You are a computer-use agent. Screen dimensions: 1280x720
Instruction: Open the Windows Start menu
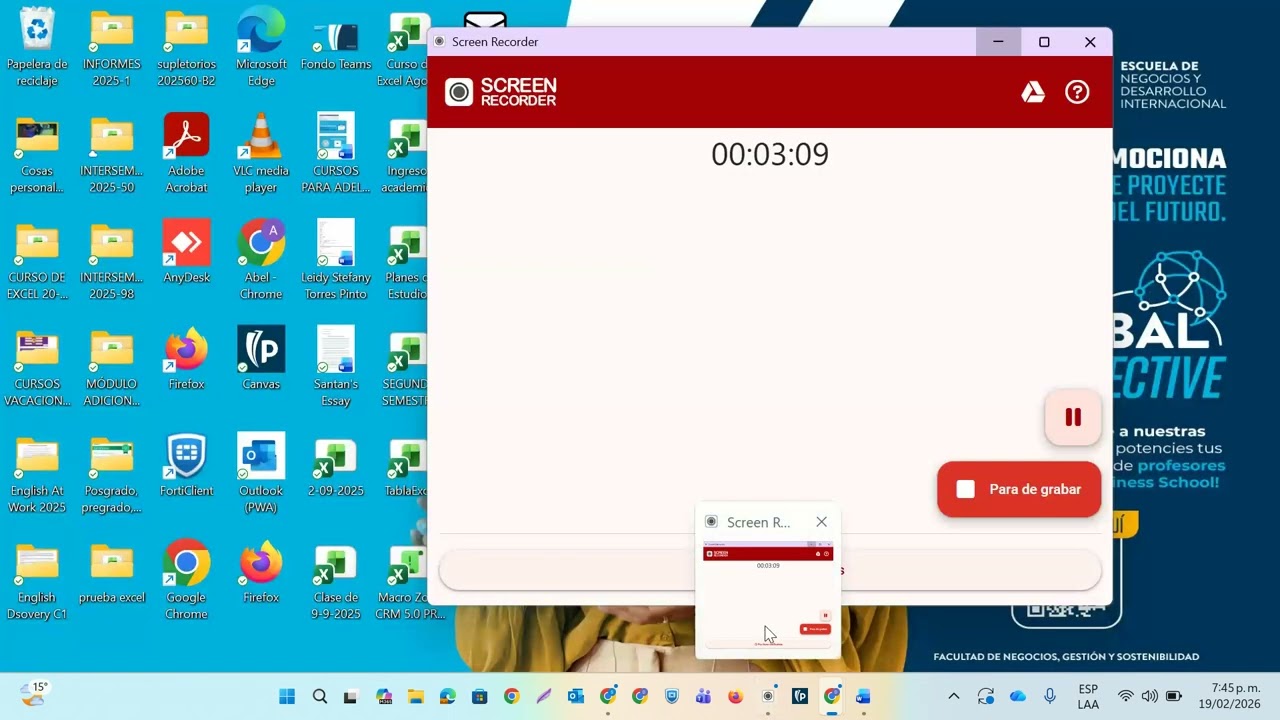pyautogui.click(x=287, y=696)
